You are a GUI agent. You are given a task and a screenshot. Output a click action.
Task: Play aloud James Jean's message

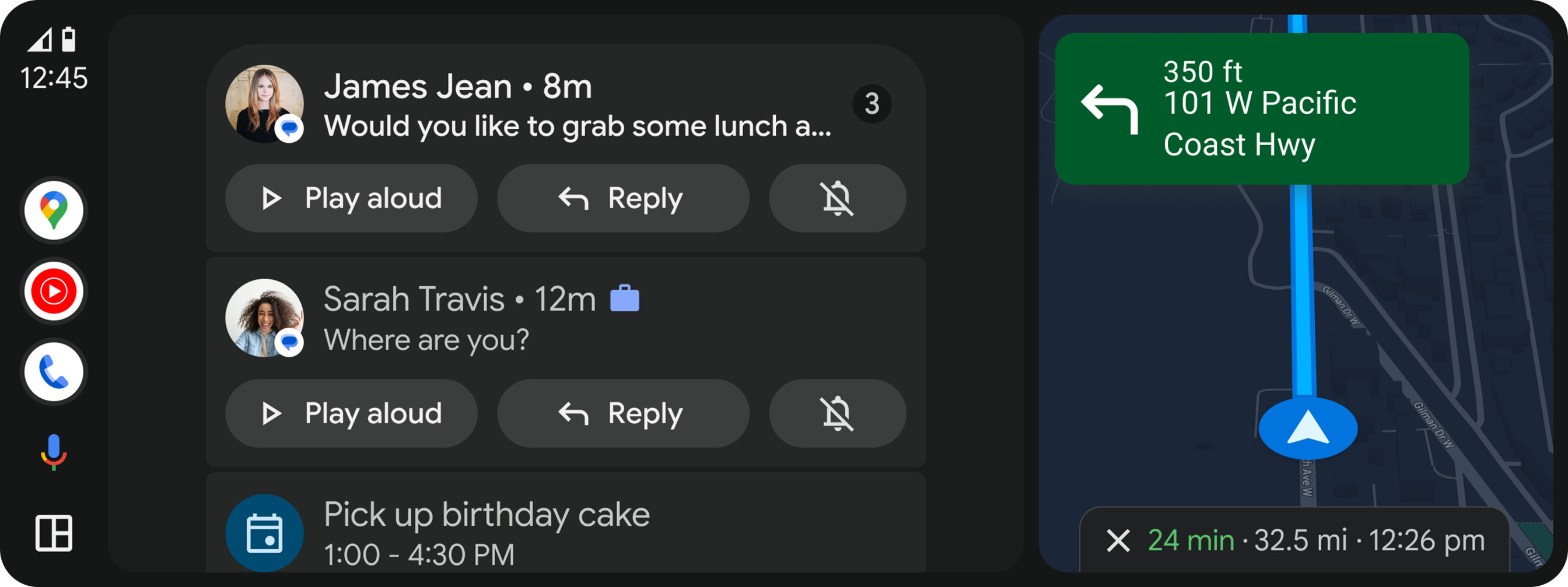pyautogui.click(x=352, y=198)
